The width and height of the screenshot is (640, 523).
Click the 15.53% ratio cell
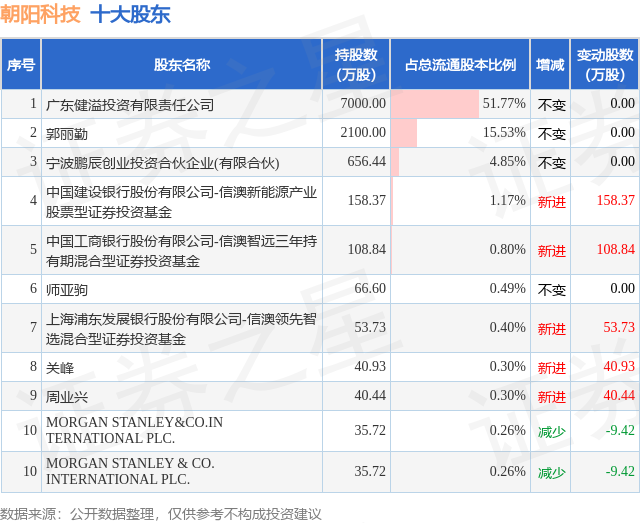(460, 133)
